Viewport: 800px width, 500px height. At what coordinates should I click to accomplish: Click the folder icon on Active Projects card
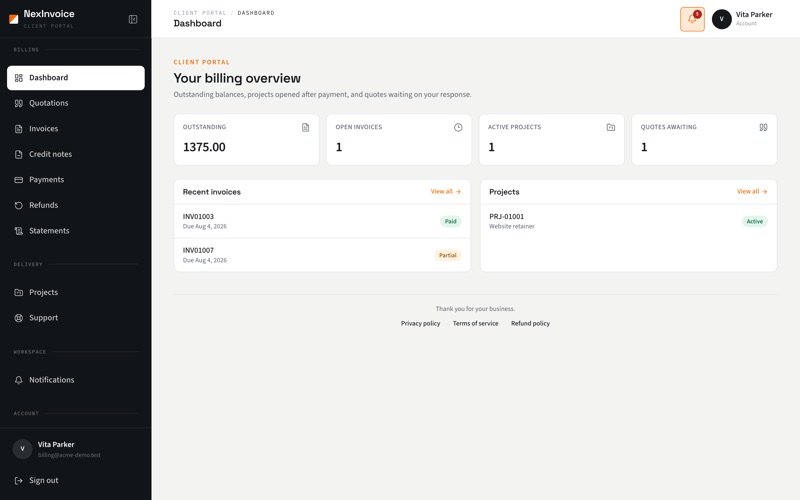(x=611, y=128)
